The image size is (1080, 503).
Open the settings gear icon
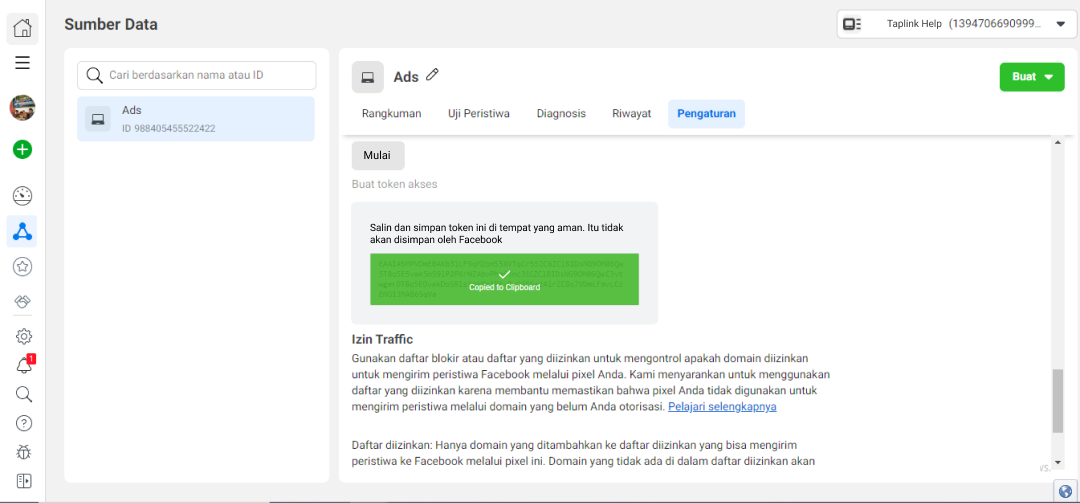click(x=23, y=336)
